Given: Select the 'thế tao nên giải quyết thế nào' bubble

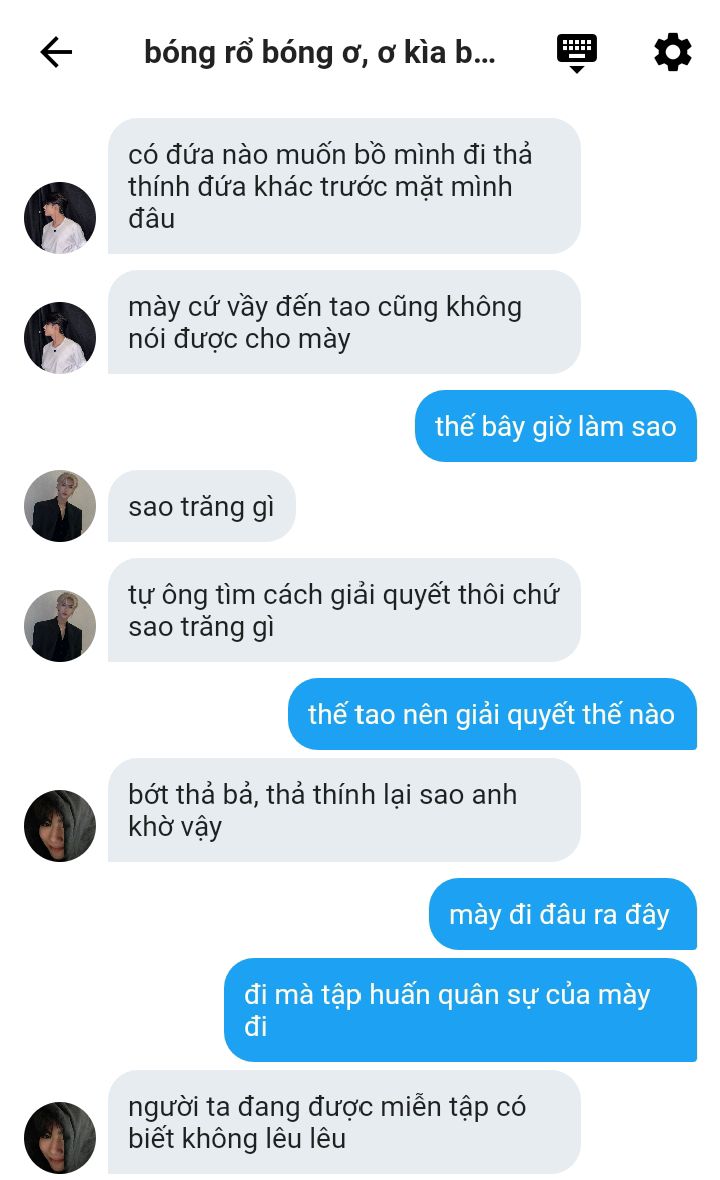Looking at the screenshot, I should [492, 714].
